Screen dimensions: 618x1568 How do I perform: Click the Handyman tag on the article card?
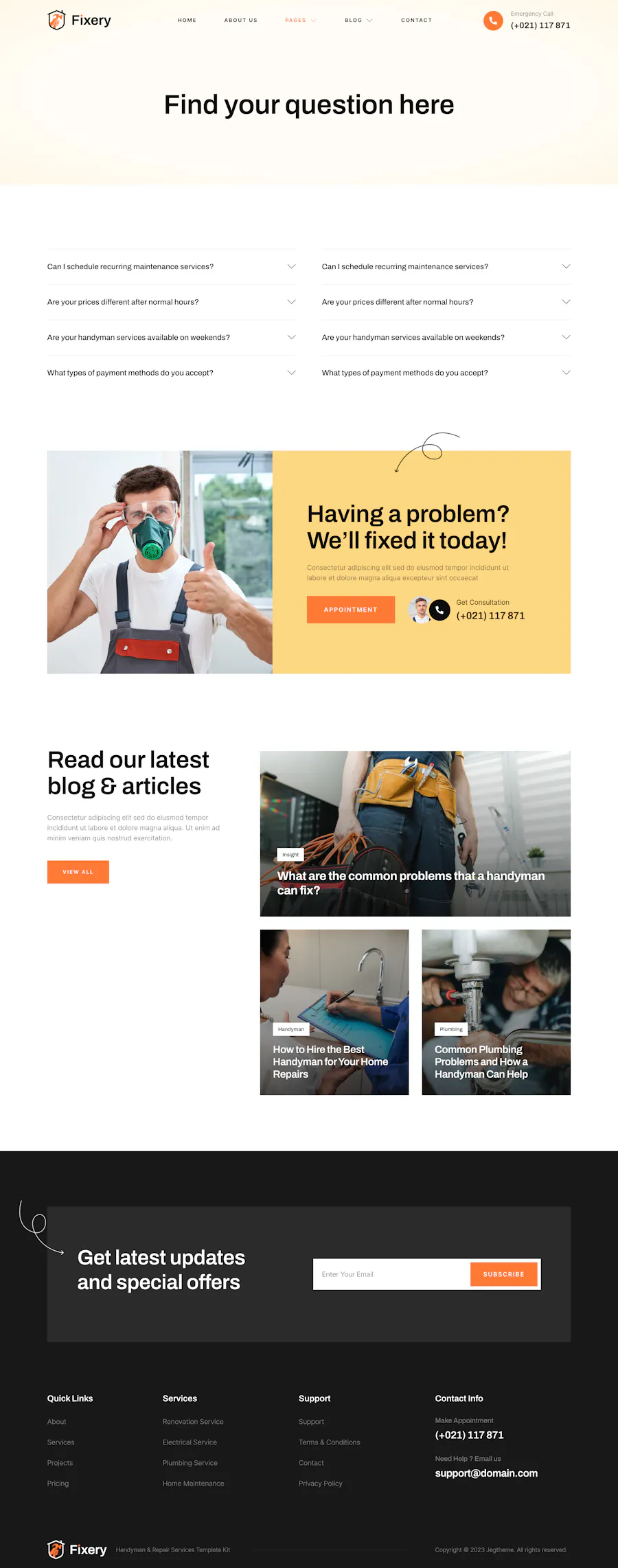pos(291,1029)
